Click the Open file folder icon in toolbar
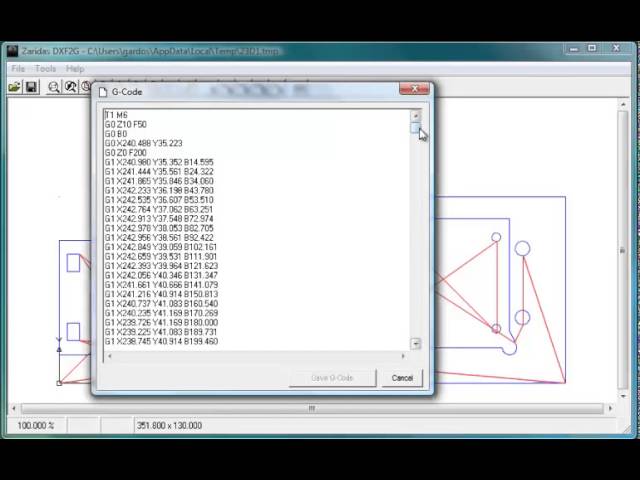The height and width of the screenshot is (480, 640). (14, 87)
